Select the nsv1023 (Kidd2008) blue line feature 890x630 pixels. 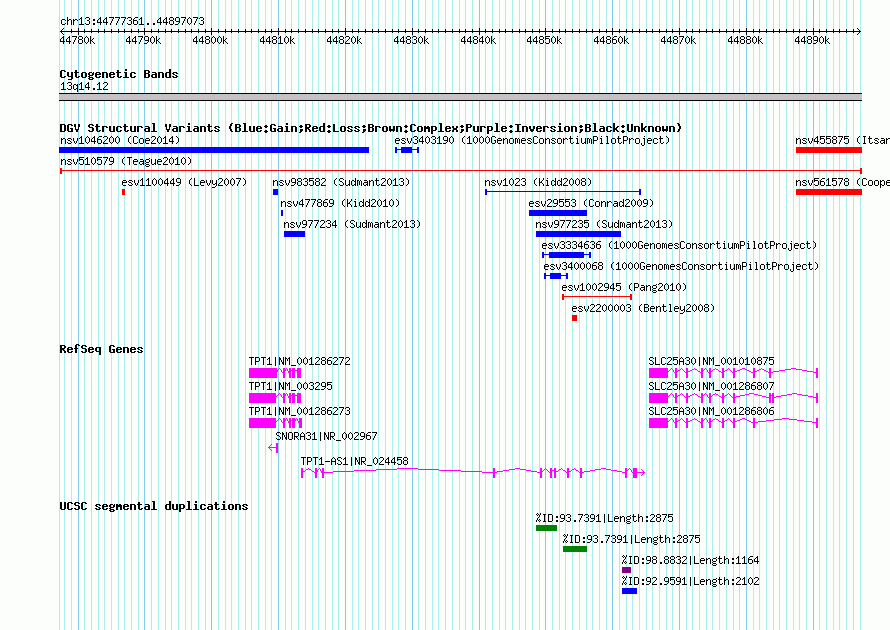tap(563, 192)
